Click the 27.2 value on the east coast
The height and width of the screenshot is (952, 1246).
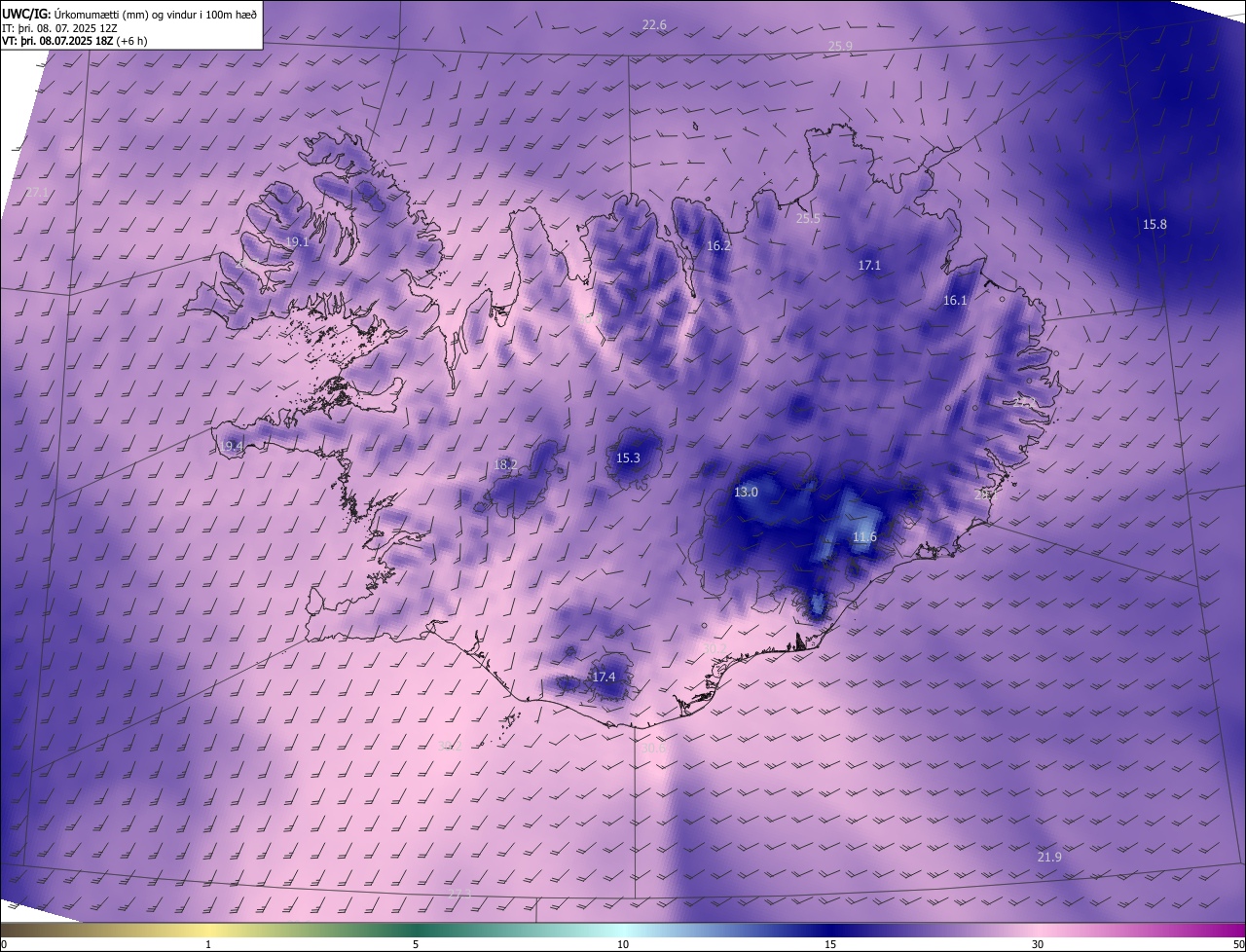pos(1024,402)
